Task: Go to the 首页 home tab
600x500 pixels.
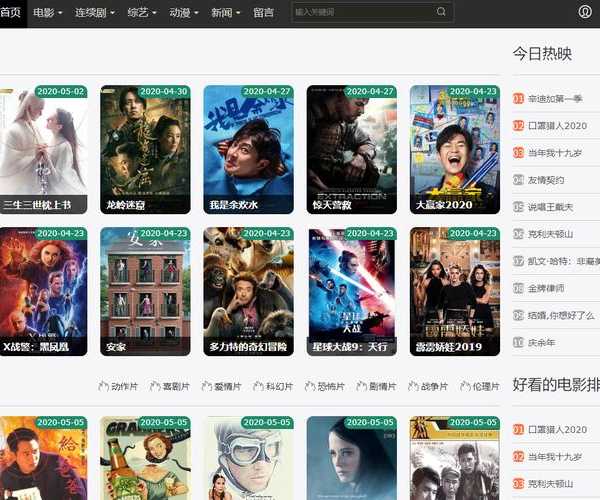Action: point(12,13)
